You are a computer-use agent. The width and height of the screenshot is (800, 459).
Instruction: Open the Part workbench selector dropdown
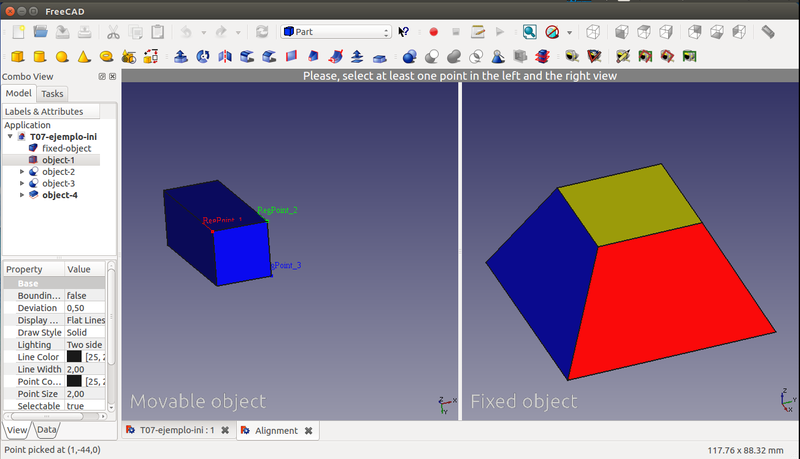(x=335, y=32)
